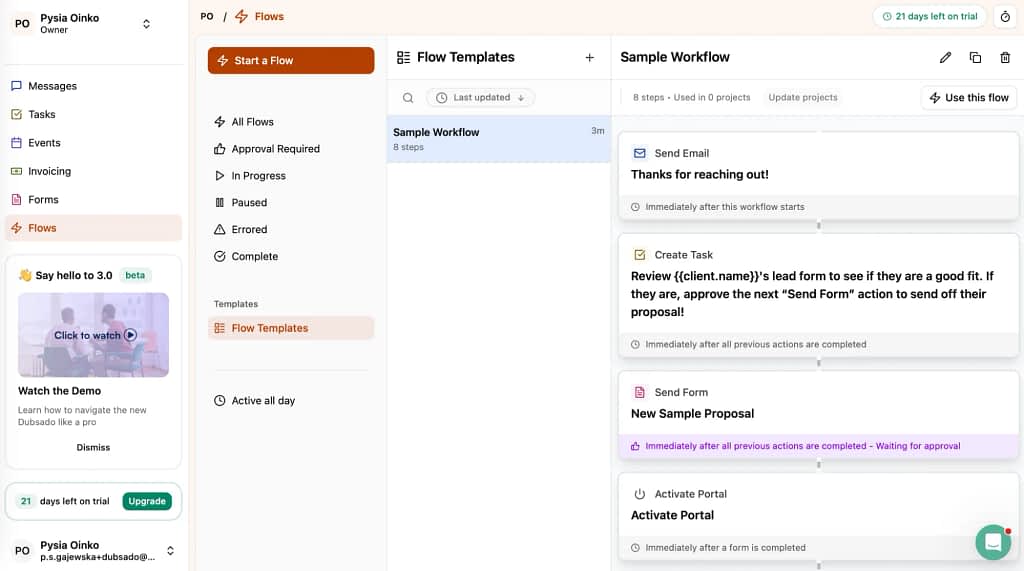Screen dimensions: 1024x571
Task: Duplicate Sample Workflow with copy icon
Action: [975, 57]
